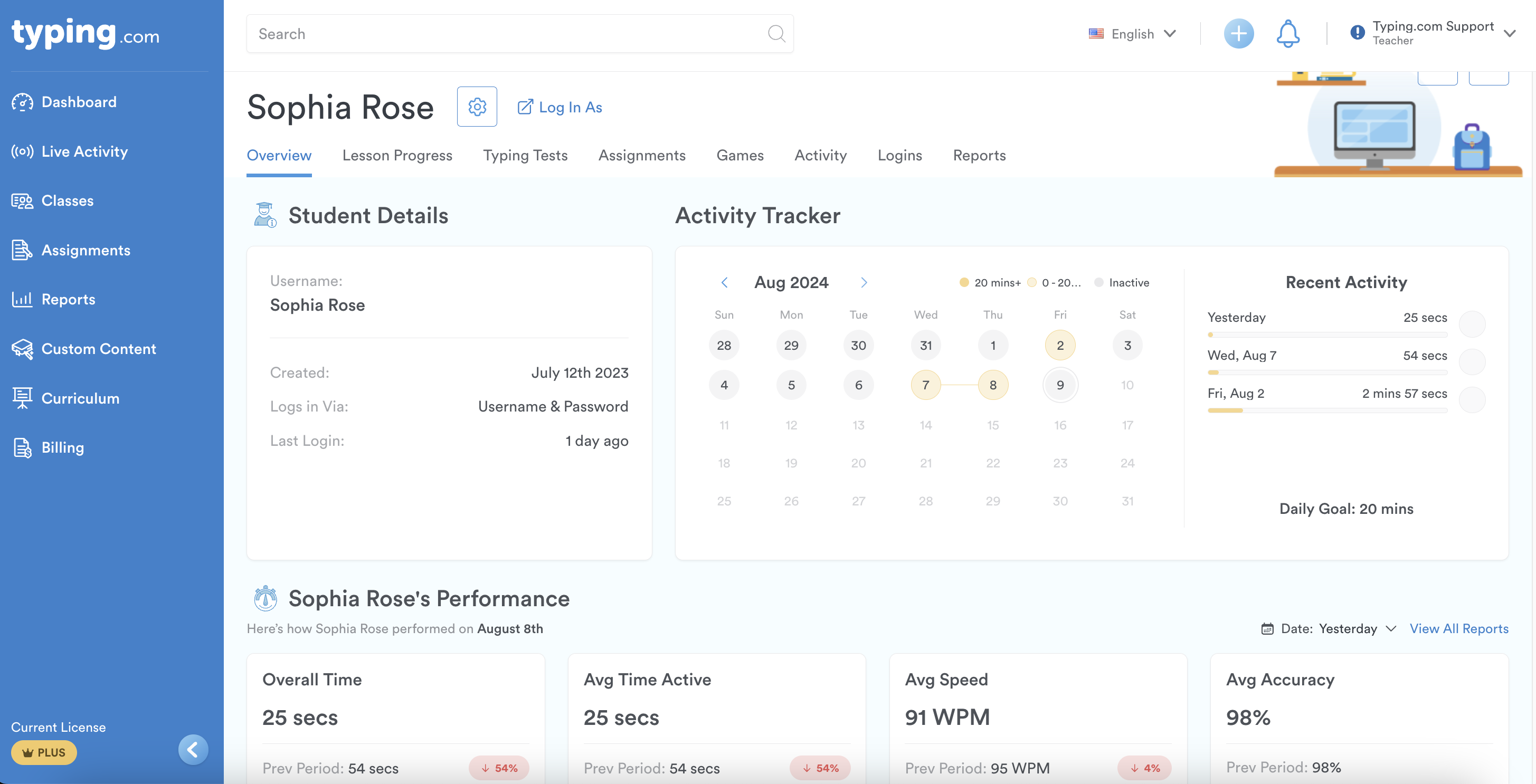
Task: Open the Custom Content section
Action: 98,349
